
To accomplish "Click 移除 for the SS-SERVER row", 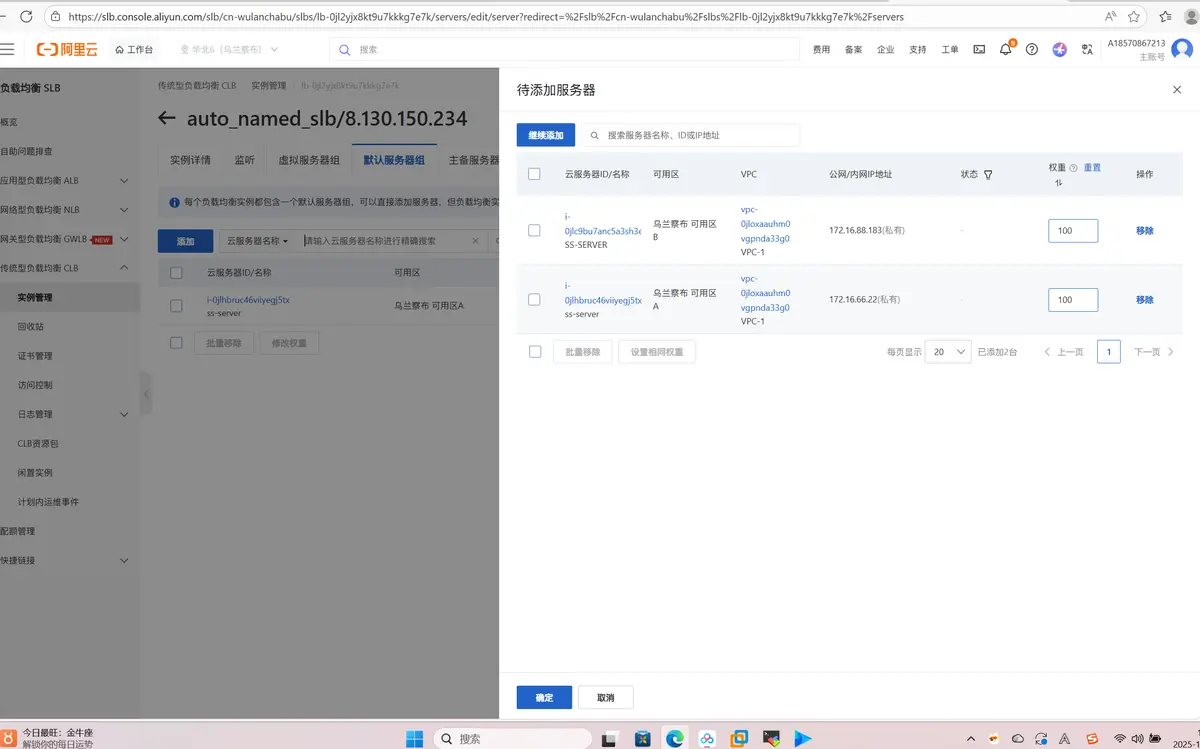I will click(x=1144, y=230).
